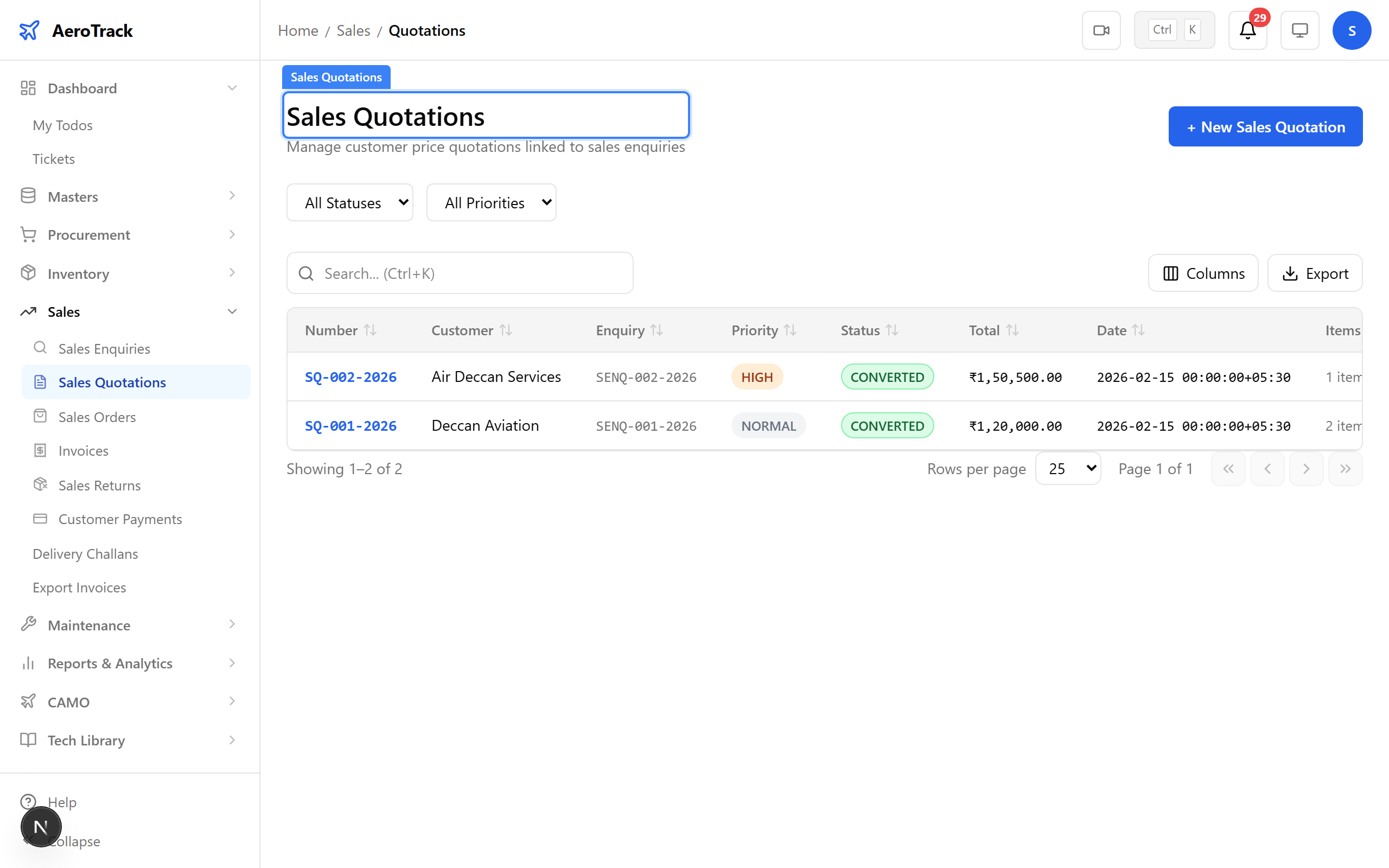Open the notifications bell

pos(1247,30)
